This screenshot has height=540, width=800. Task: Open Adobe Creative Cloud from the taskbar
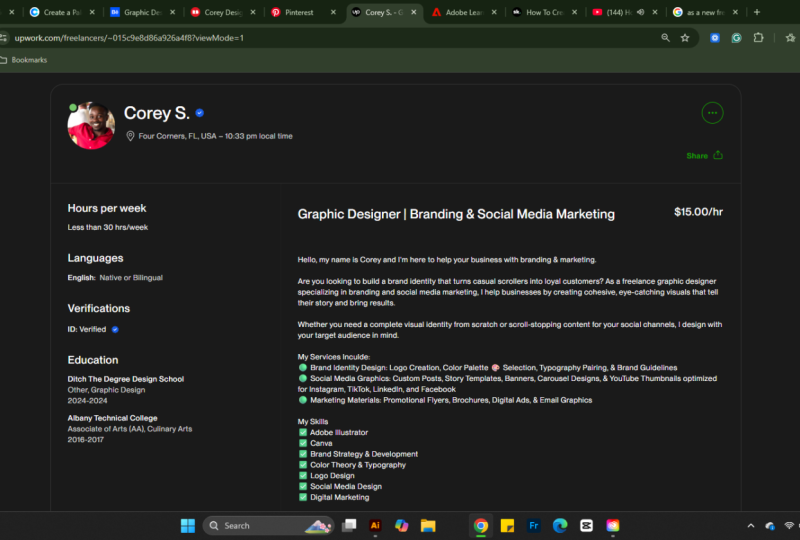613,525
